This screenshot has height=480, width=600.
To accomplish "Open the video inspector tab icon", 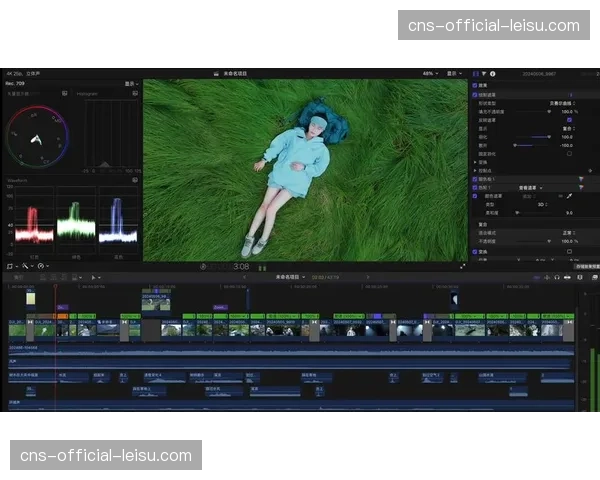I will [475, 74].
